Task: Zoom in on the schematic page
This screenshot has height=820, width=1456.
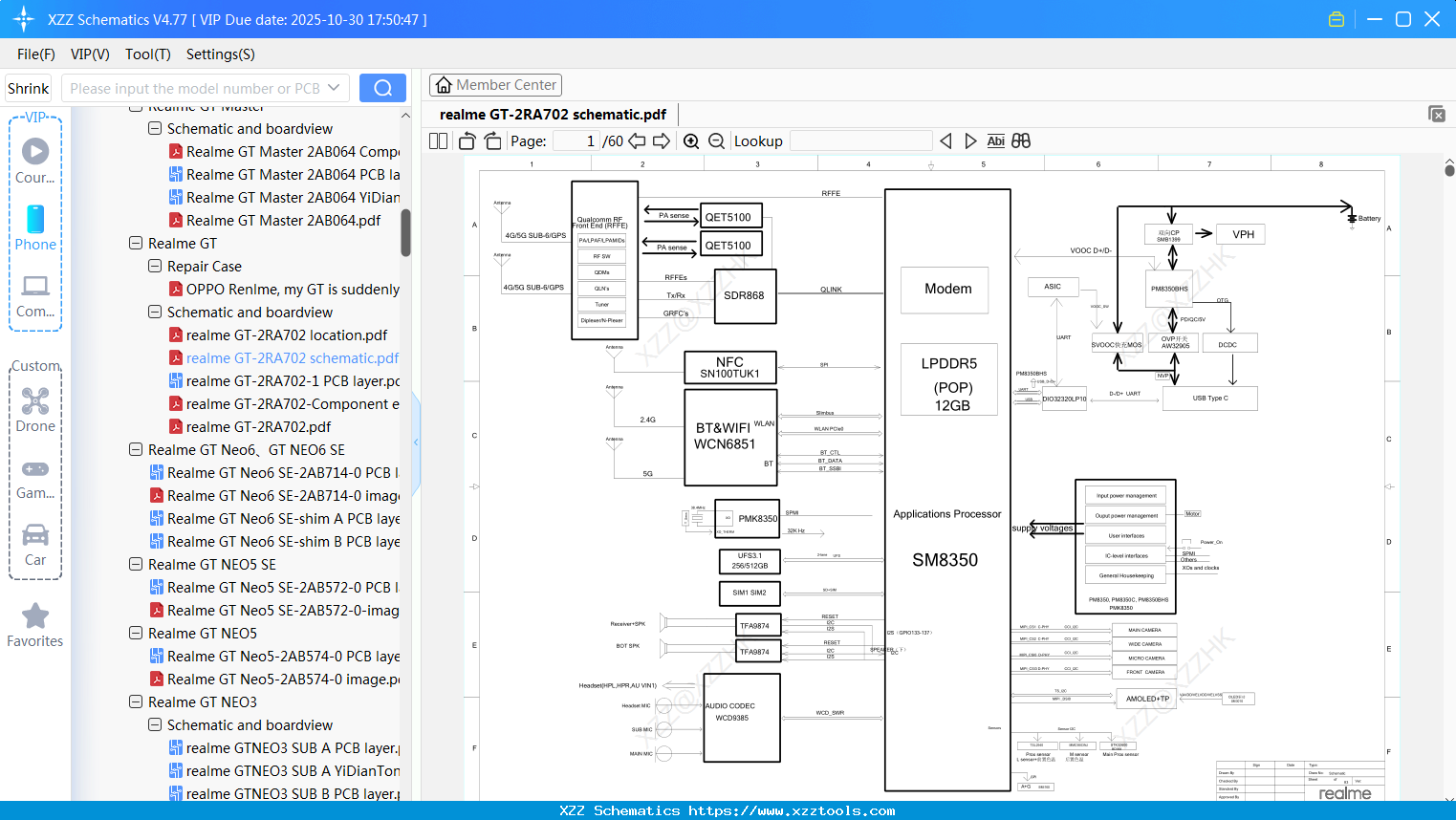Action: [x=691, y=140]
